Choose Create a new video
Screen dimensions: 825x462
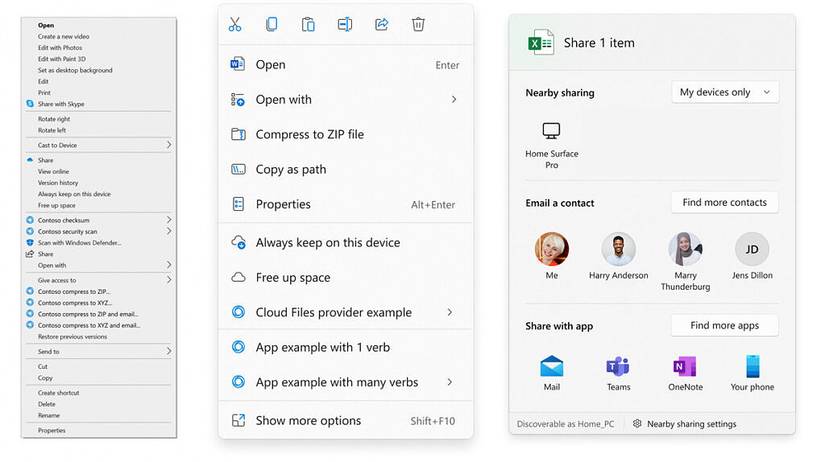(63, 36)
